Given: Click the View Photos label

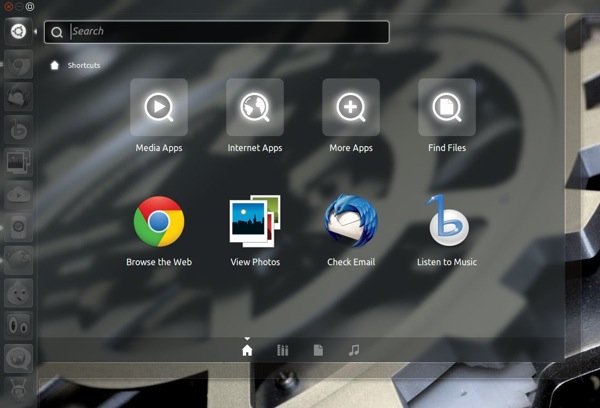Looking at the screenshot, I should (255, 262).
